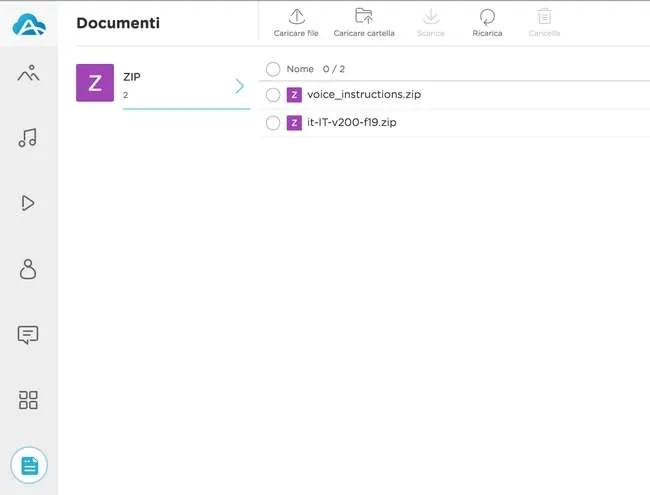The width and height of the screenshot is (650, 495).
Task: Open the Apps grid section in sidebar
Action: click(x=28, y=400)
